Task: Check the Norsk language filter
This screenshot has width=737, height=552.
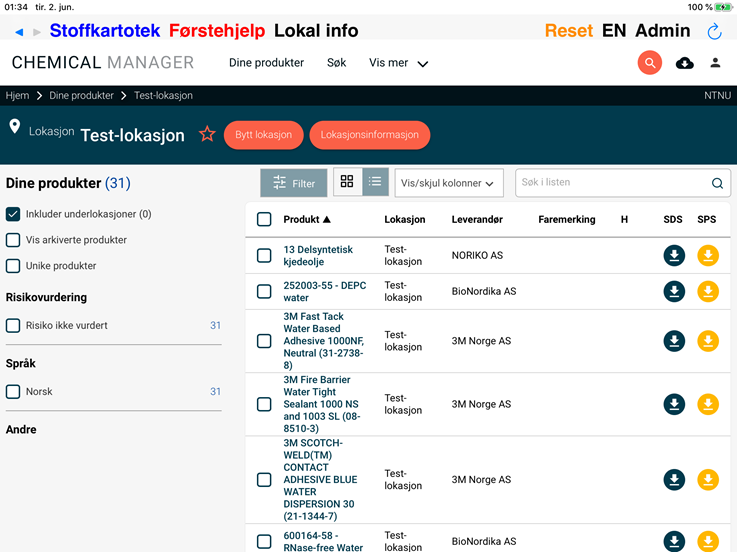Action: click(x=13, y=392)
